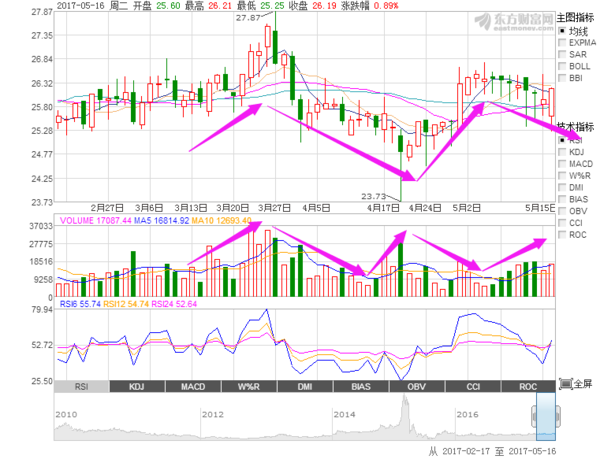Switch to the BIAS tab below chart
Image resolution: width=600 pixels, height=459 pixels.
point(361,386)
